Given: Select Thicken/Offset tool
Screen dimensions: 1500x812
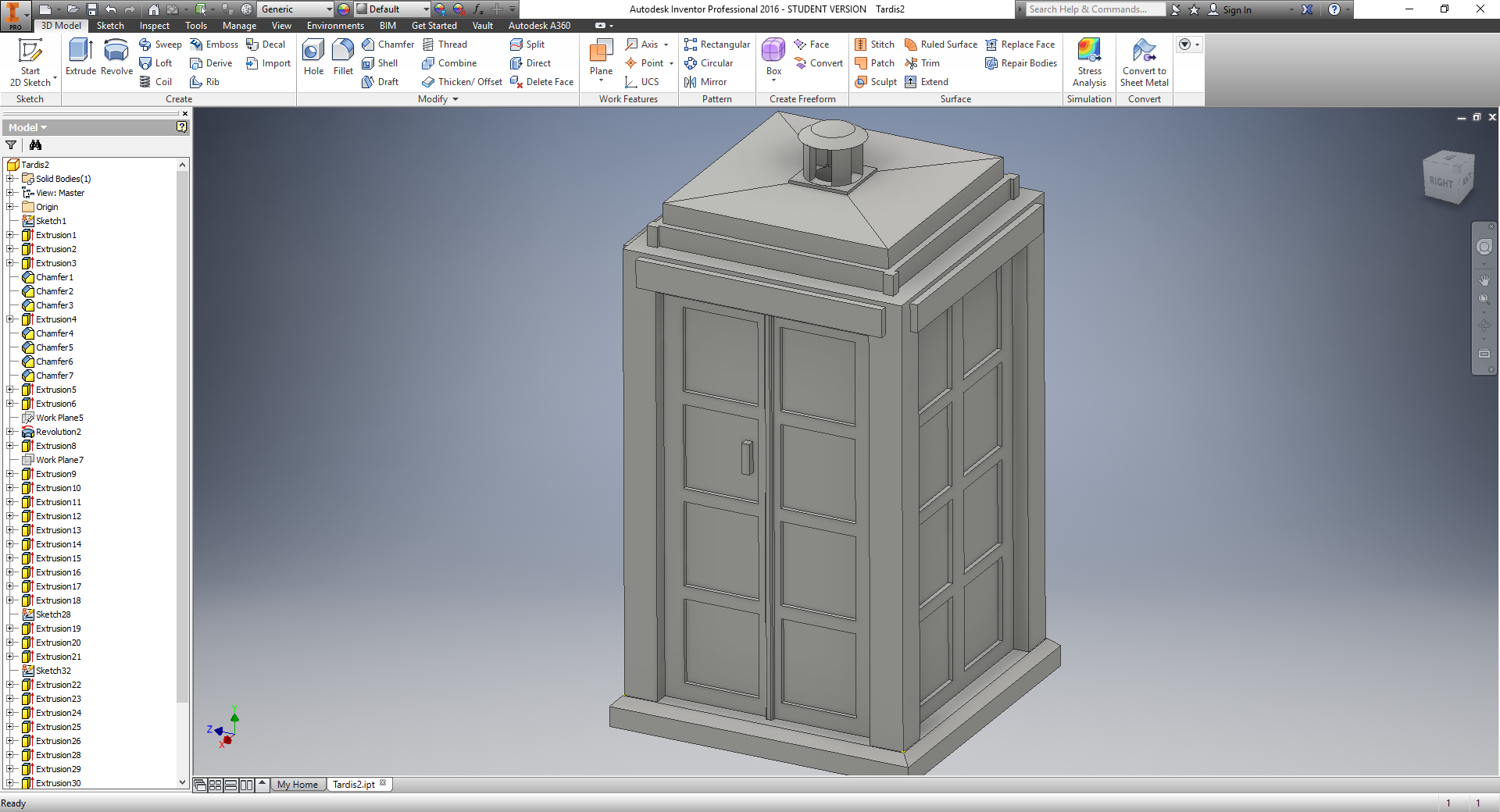Looking at the screenshot, I should tap(462, 82).
